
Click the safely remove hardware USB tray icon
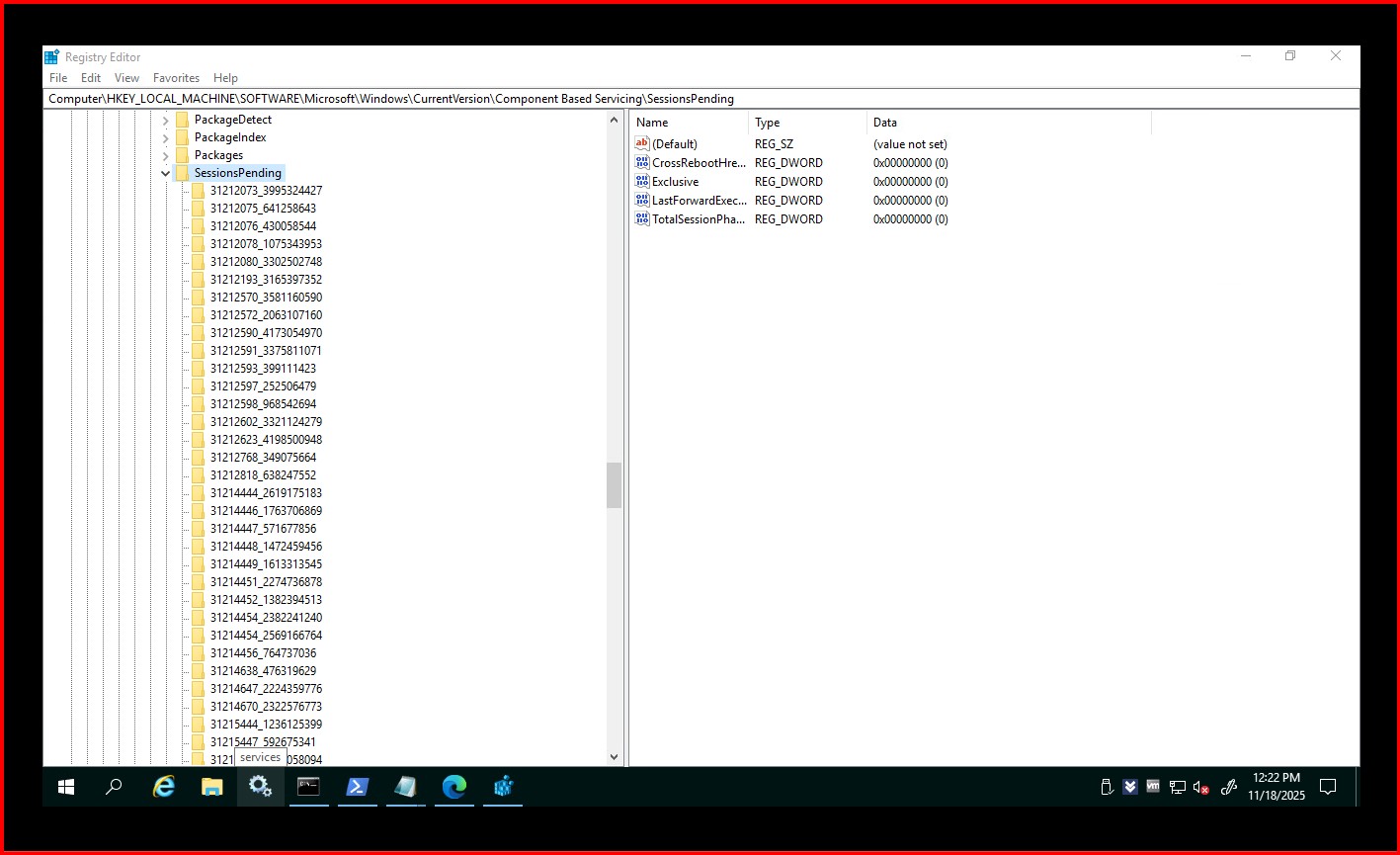pos(1107,788)
